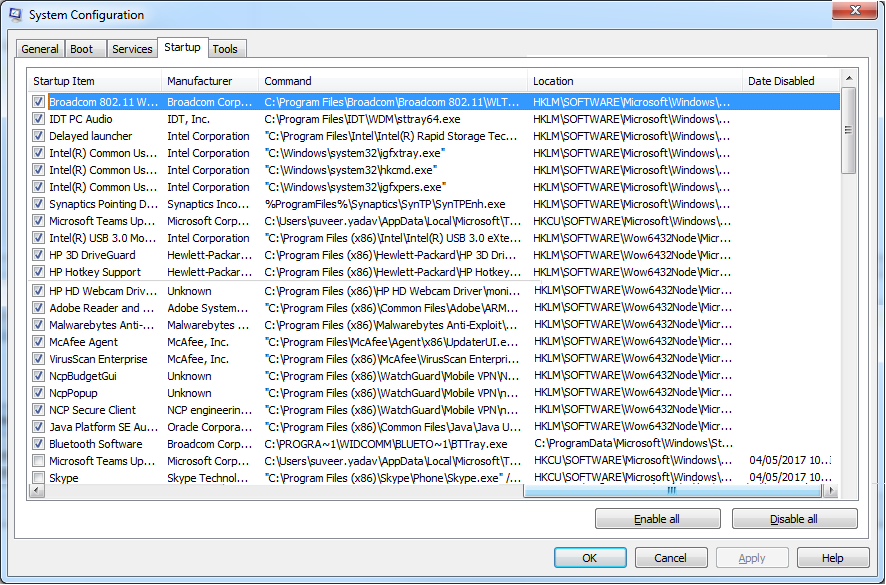Sort by Location column header
The image size is (886, 585).
[x=635, y=81]
